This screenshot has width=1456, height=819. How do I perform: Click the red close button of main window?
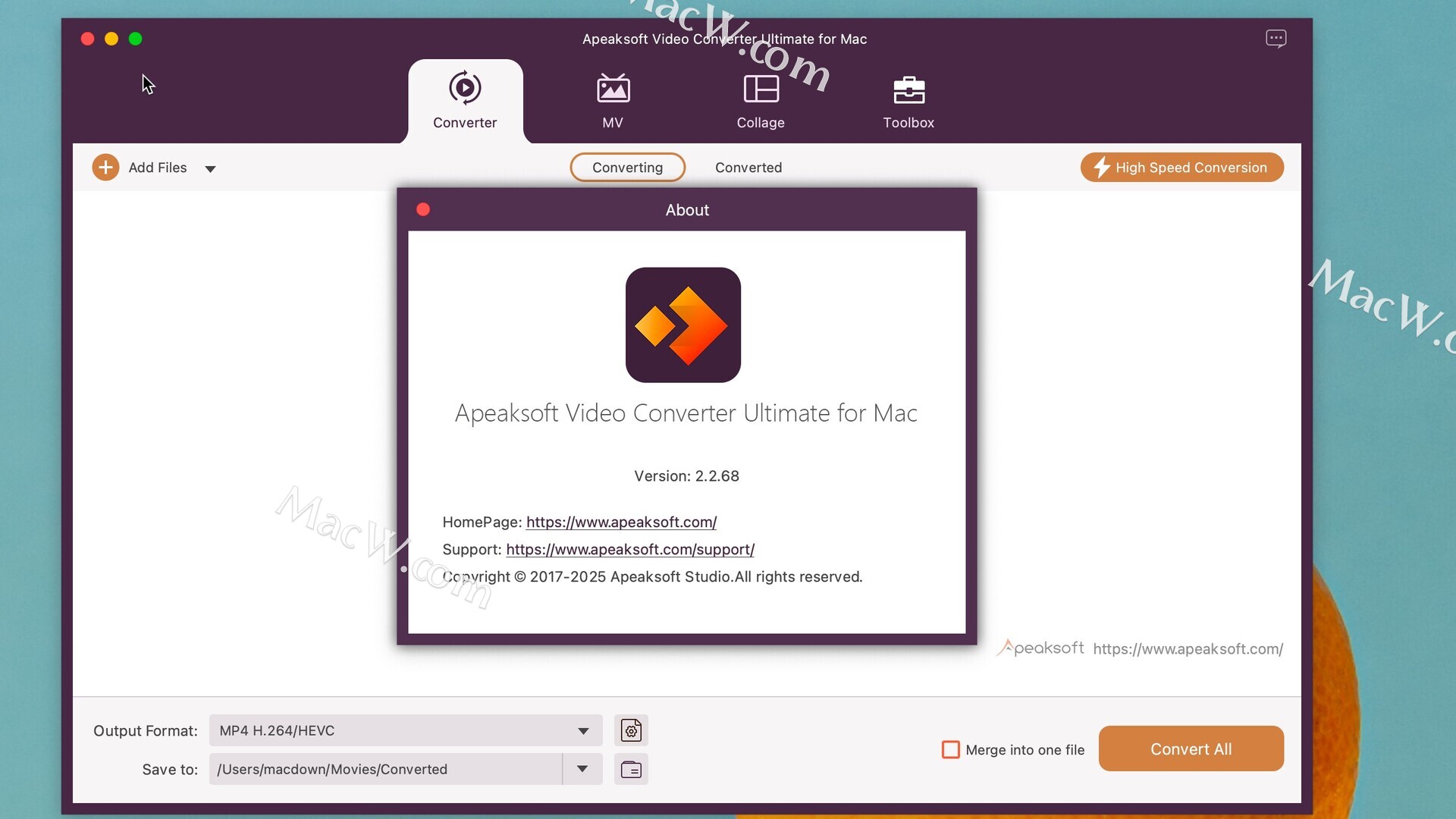[x=87, y=39]
